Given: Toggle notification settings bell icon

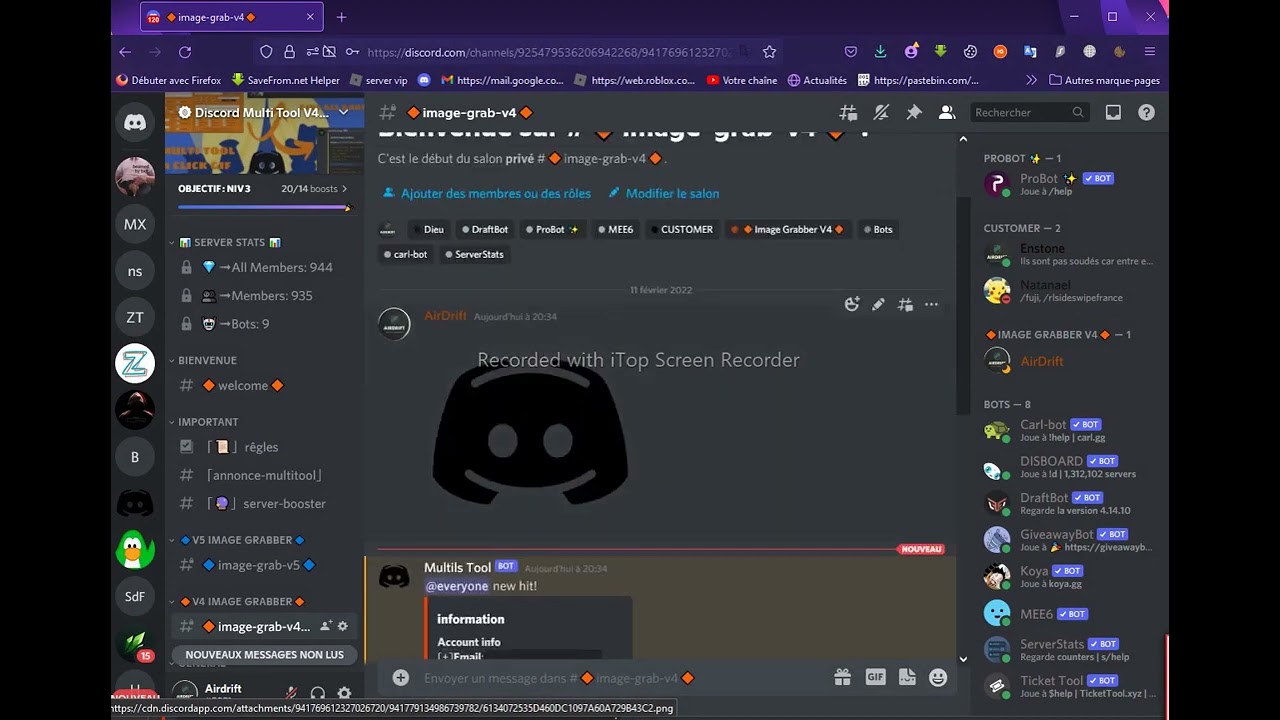Looking at the screenshot, I should pyautogui.click(x=881, y=113).
